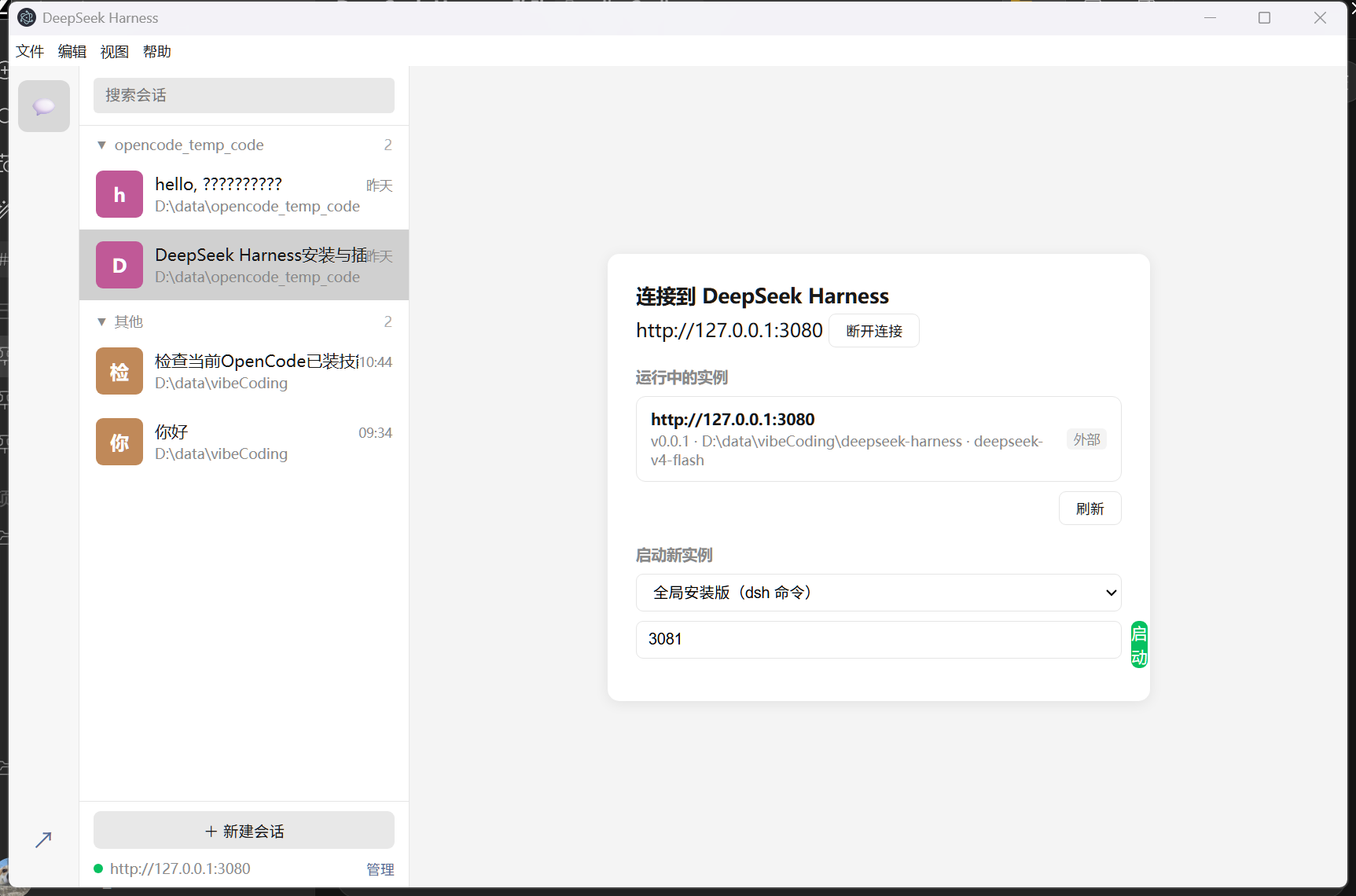The width and height of the screenshot is (1356, 896).
Task: Close the DeepSeek Harness window
Action: (1320, 17)
